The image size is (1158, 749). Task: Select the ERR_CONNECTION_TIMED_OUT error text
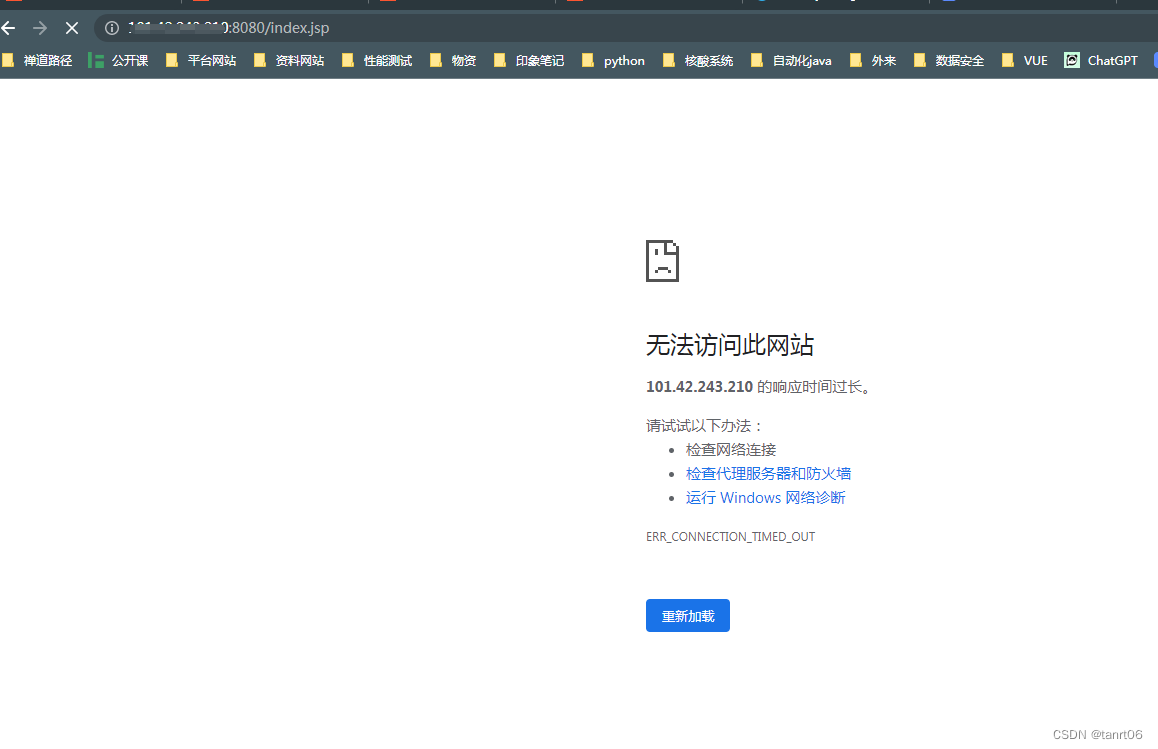[x=730, y=537]
